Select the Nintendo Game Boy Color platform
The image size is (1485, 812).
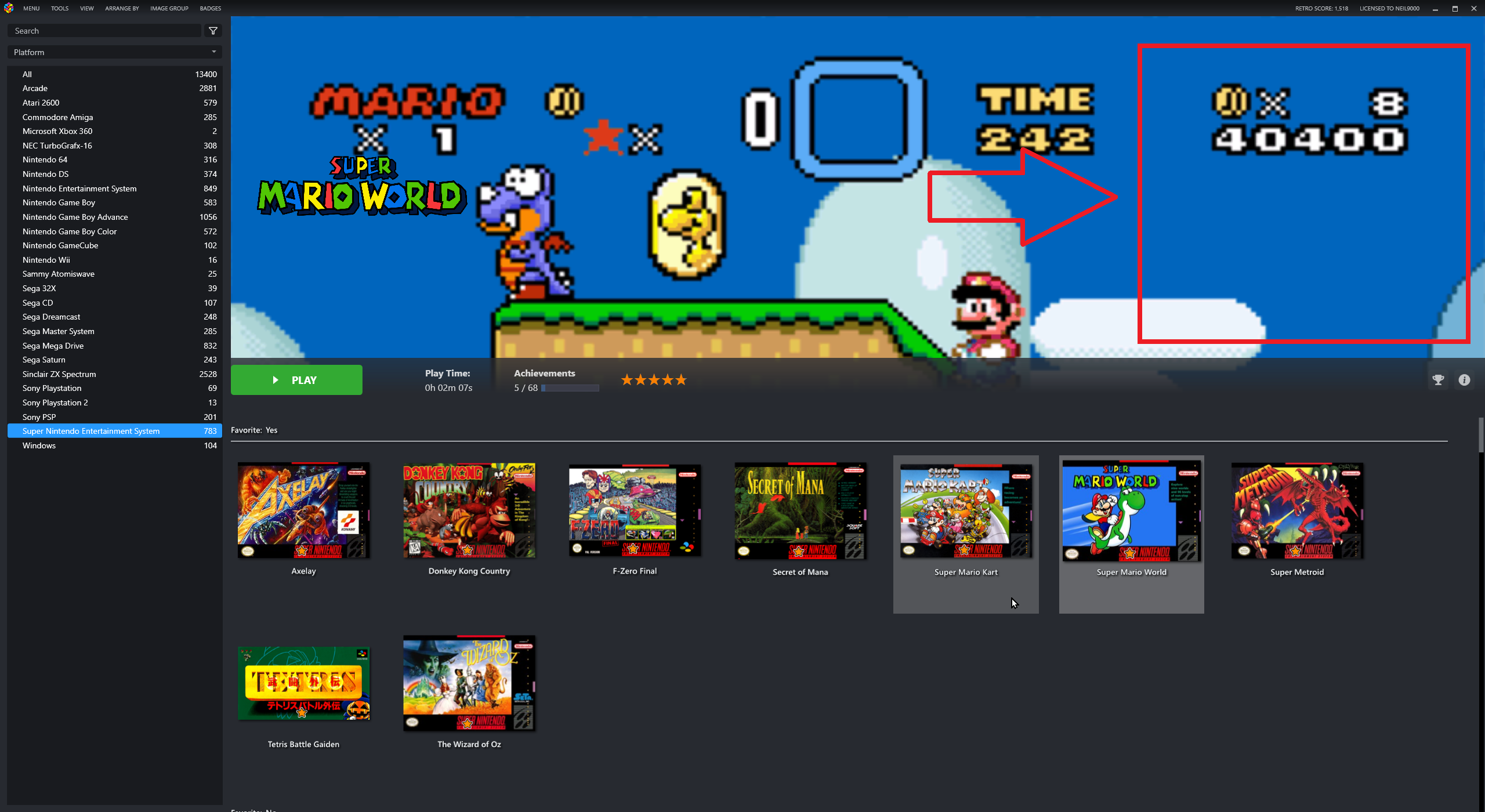coord(115,231)
